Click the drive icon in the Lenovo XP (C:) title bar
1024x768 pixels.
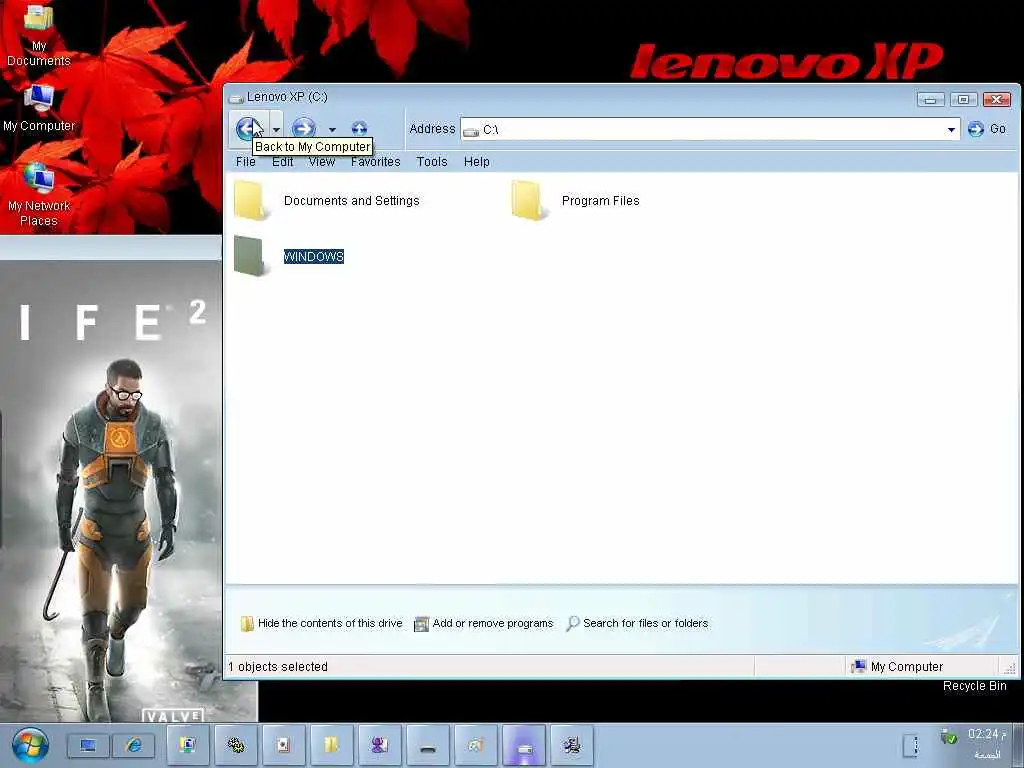point(236,98)
